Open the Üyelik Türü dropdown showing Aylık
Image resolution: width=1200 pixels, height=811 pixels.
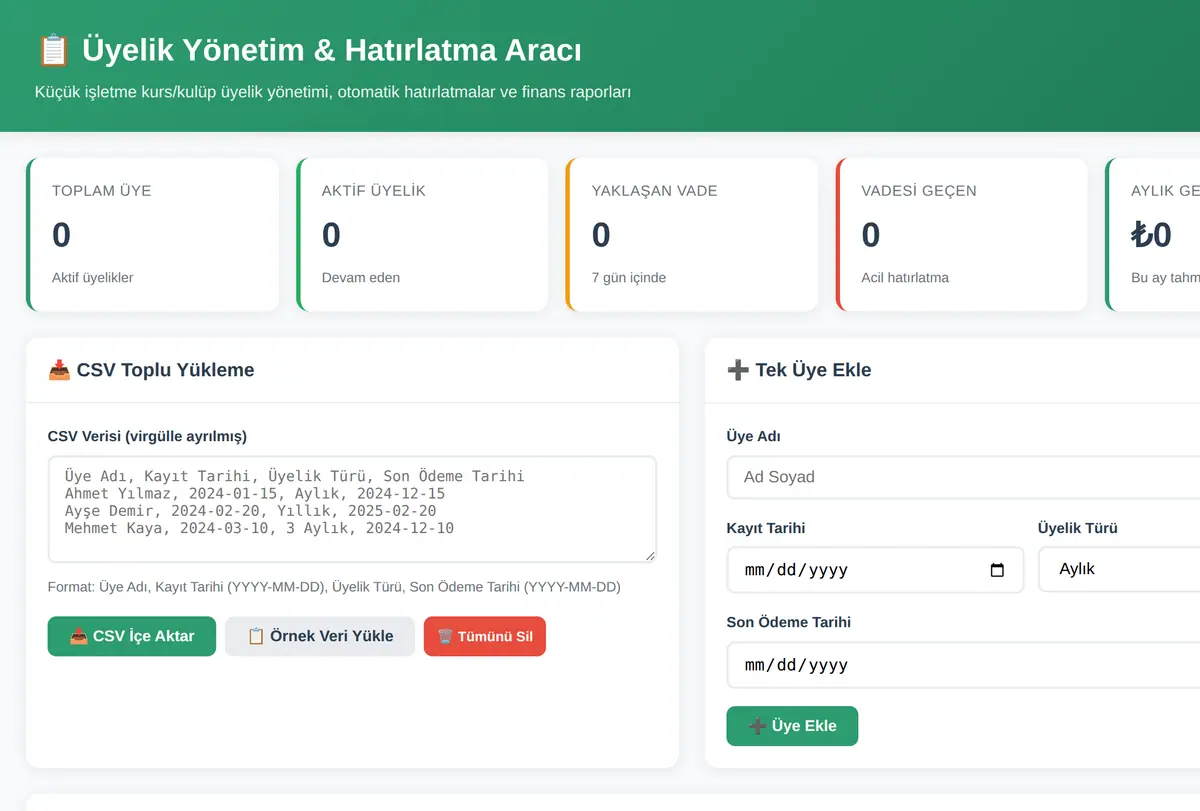coord(1119,570)
